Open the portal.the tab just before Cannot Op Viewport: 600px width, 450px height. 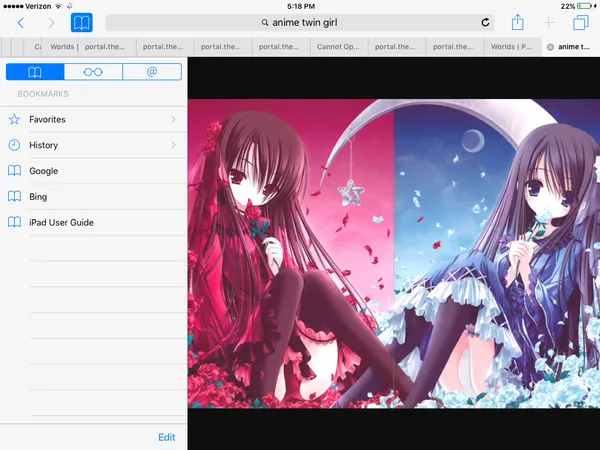click(281, 47)
